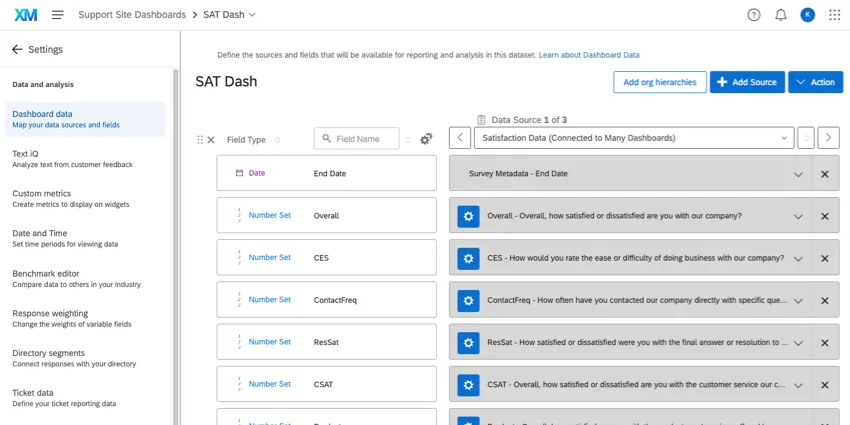Screen dimensions: 850x425
Task: Go to previous data source
Action: 459,138
